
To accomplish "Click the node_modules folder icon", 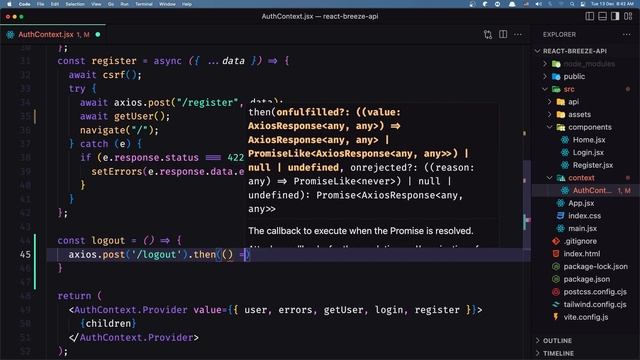I will point(556,64).
